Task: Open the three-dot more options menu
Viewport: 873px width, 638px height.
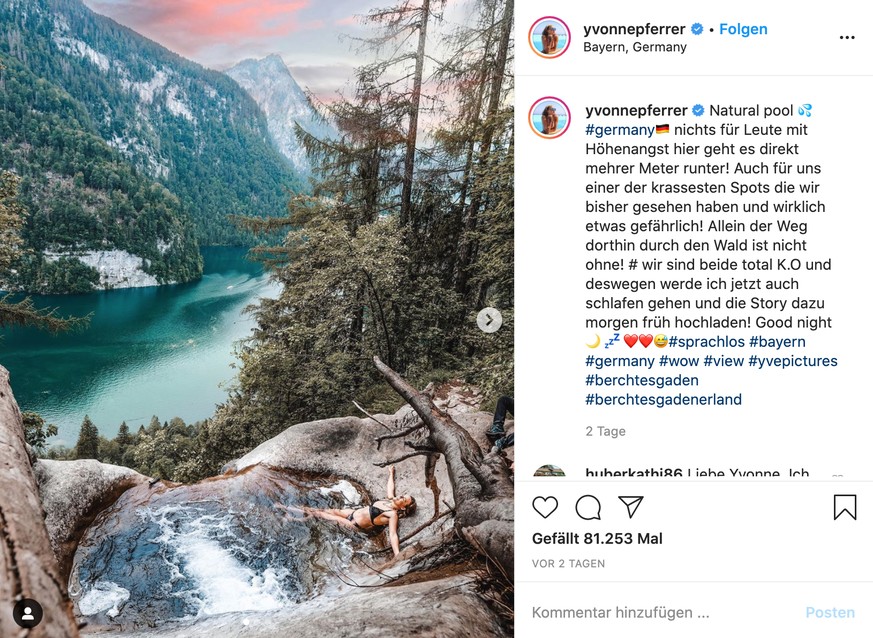Action: [847, 38]
